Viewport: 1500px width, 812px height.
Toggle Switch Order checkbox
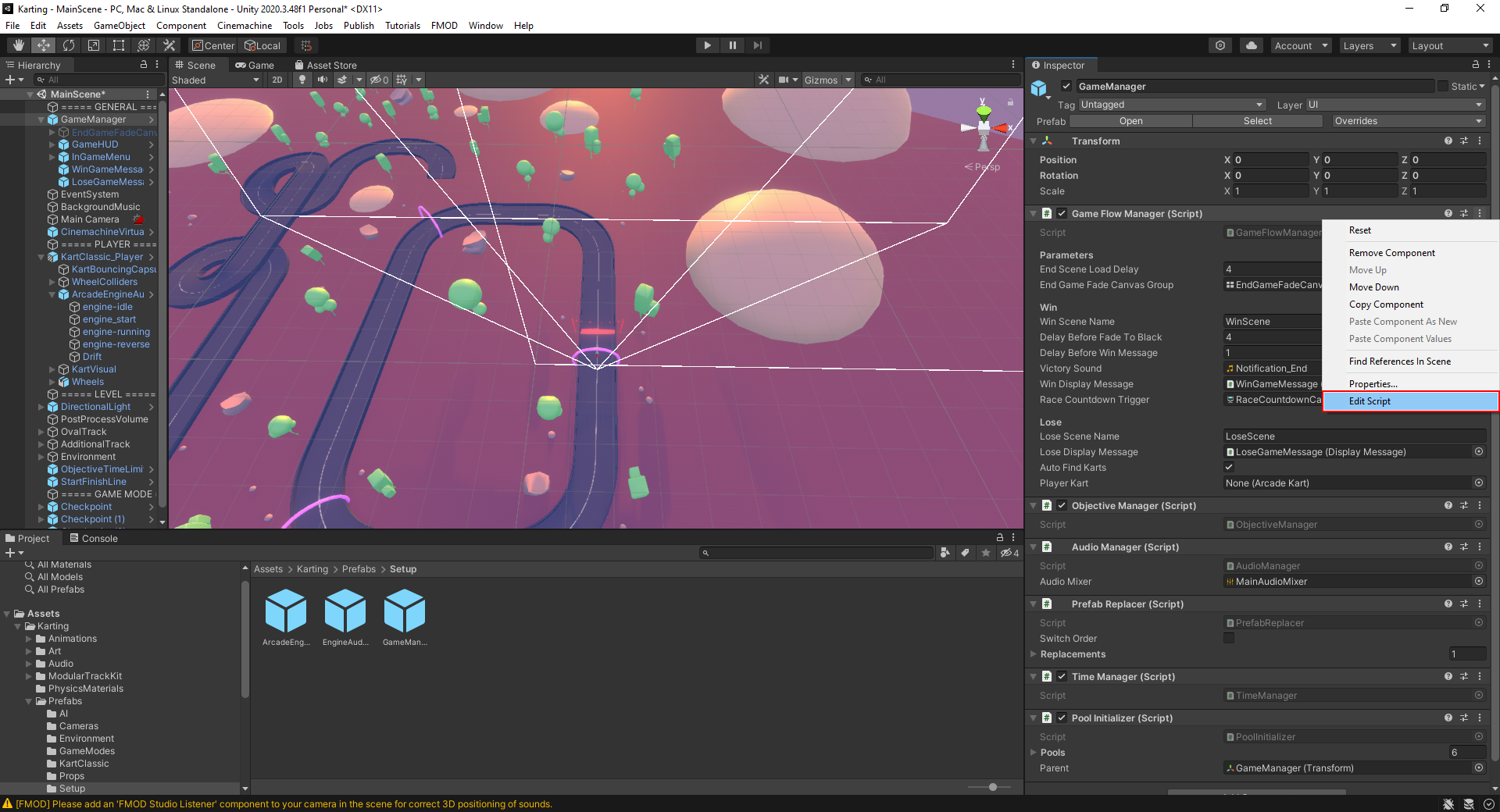(x=1229, y=638)
